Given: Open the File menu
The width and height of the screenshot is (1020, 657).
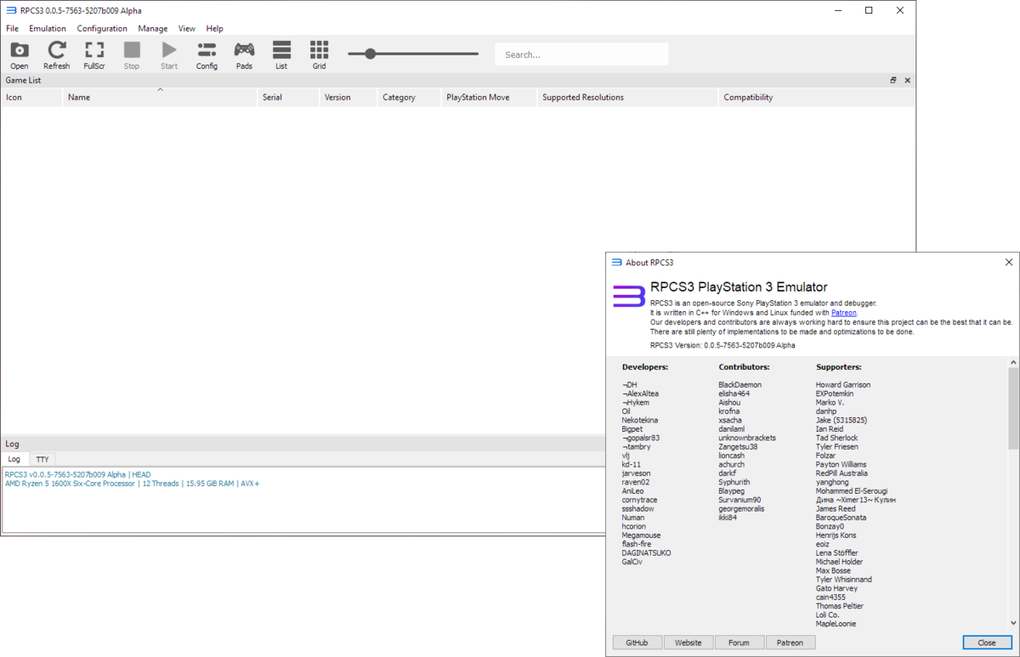Looking at the screenshot, I should coord(12,29).
